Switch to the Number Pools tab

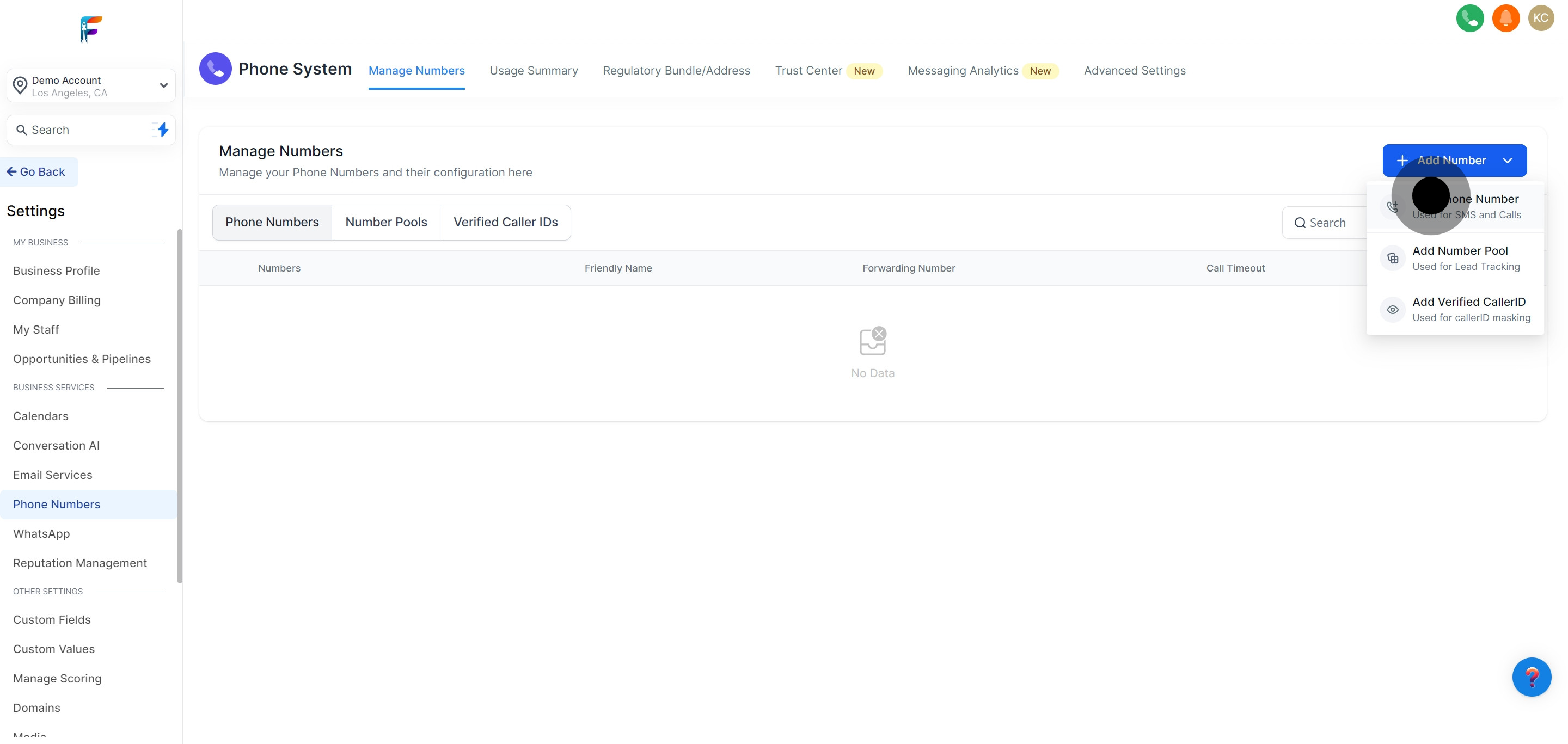386,222
